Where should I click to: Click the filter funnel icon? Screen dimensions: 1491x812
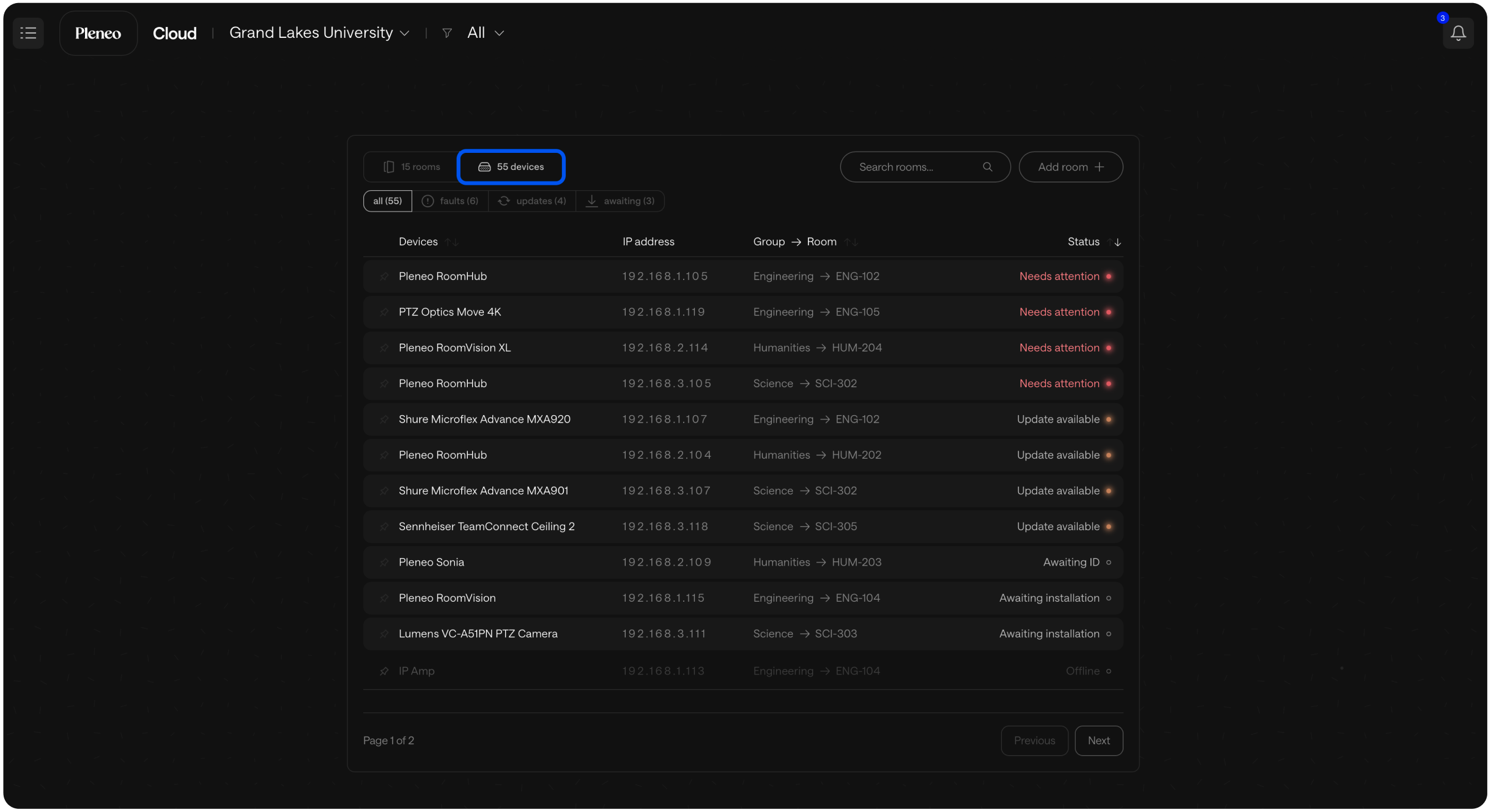click(x=447, y=33)
